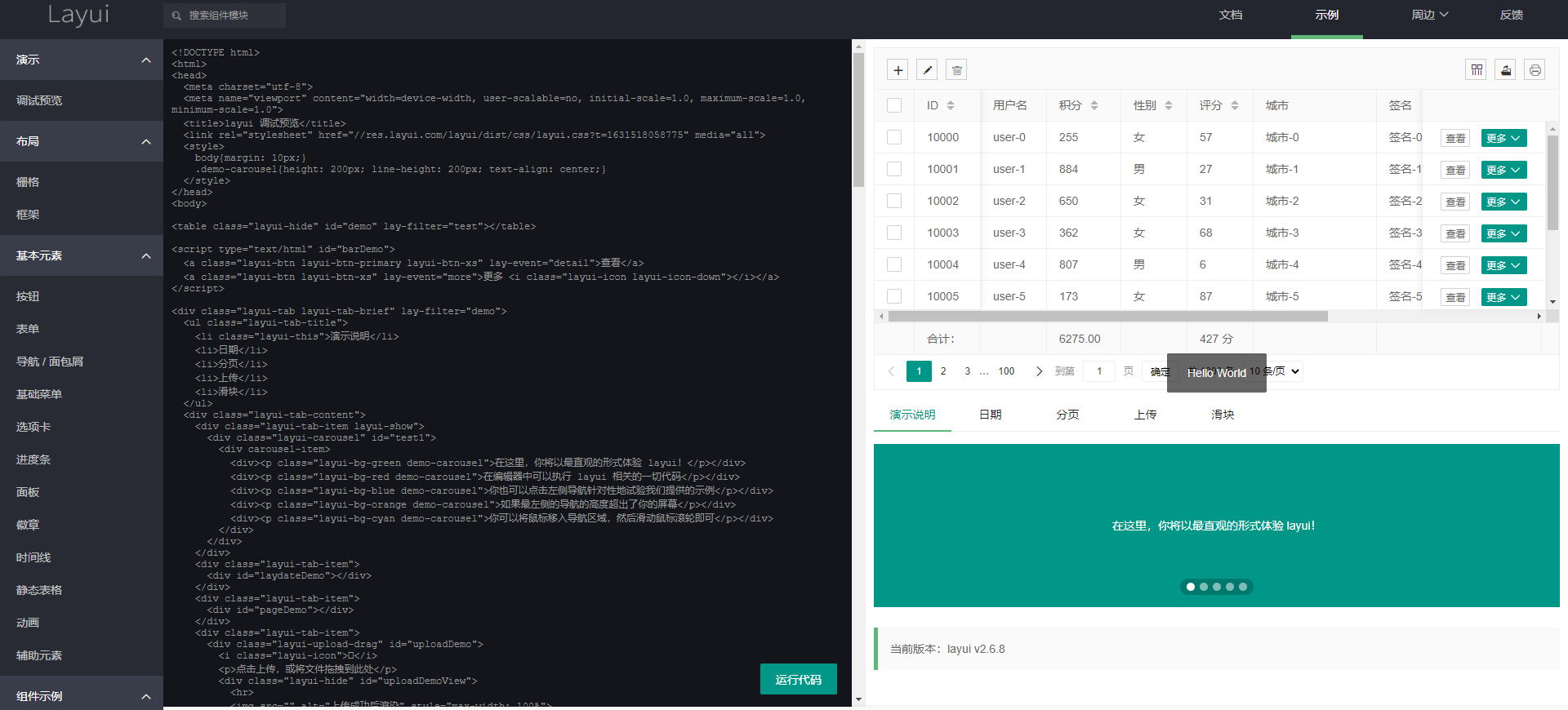Click the print table icon
1568x710 pixels.
[x=1535, y=70]
